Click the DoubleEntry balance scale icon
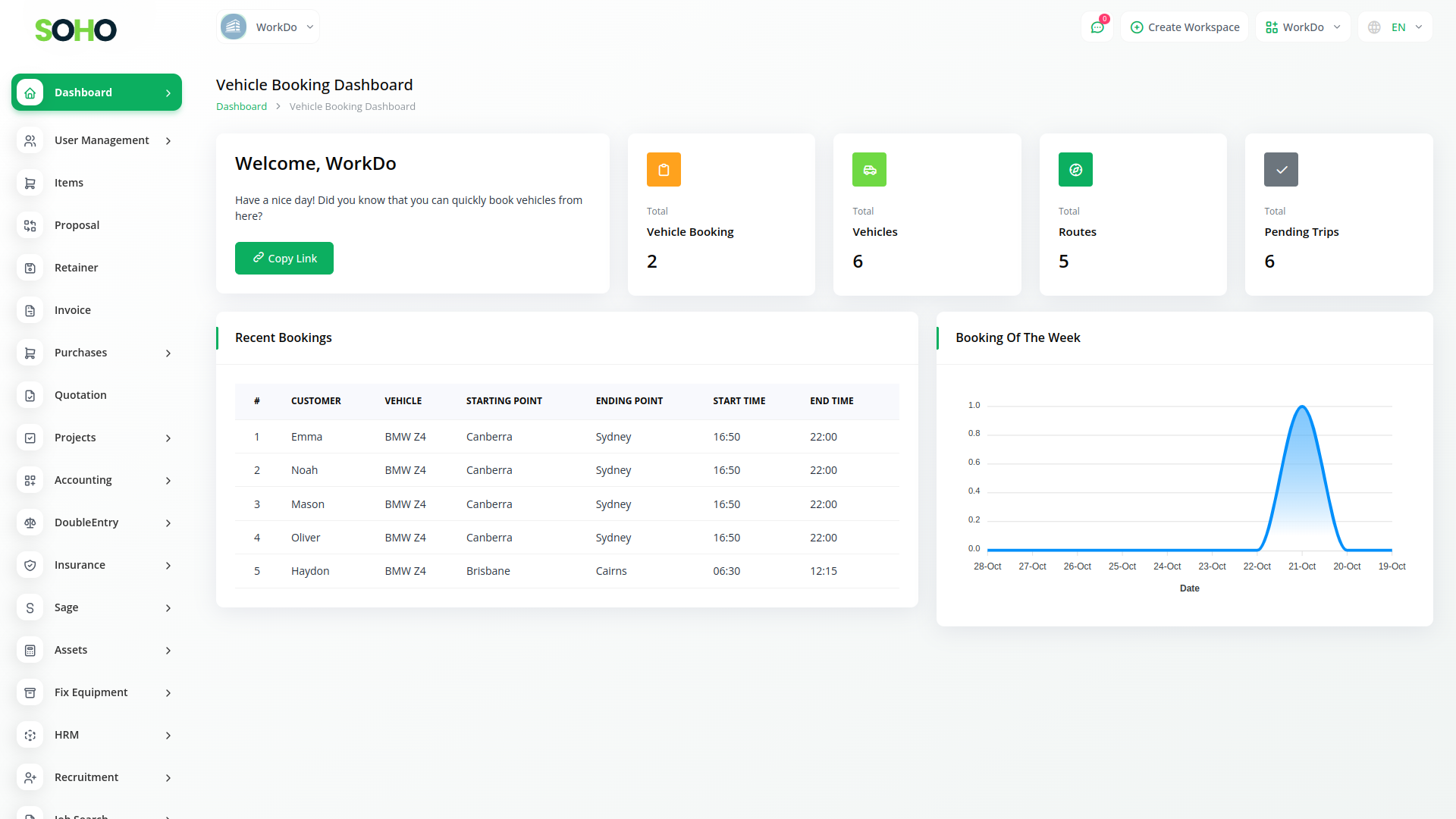The width and height of the screenshot is (1456, 819). [x=30, y=522]
